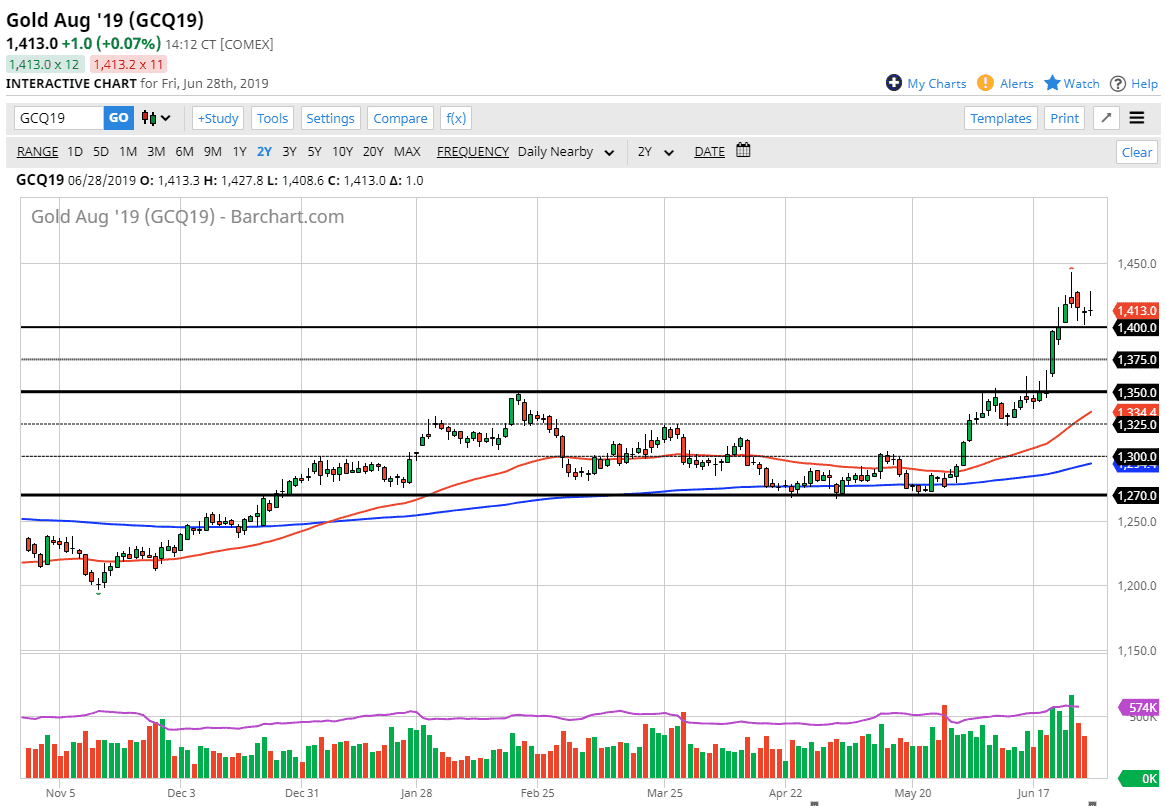This screenshot has width=1166, height=806.
Task: Click the 1,400.0 horizontal level label
Action: click(1136, 328)
